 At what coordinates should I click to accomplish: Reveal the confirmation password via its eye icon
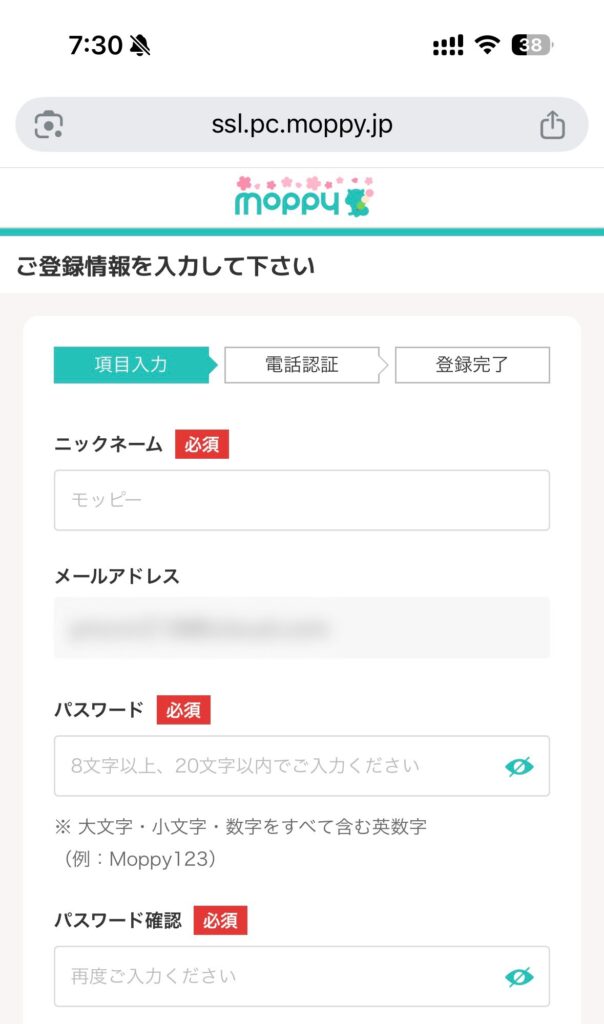(518, 976)
